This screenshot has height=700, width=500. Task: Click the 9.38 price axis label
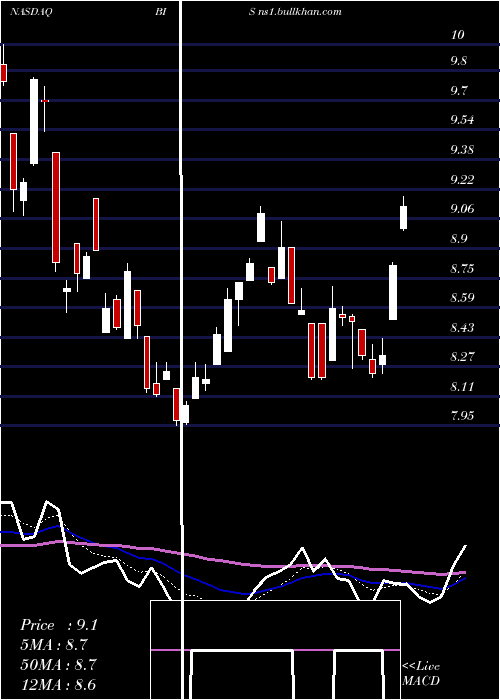click(x=462, y=150)
